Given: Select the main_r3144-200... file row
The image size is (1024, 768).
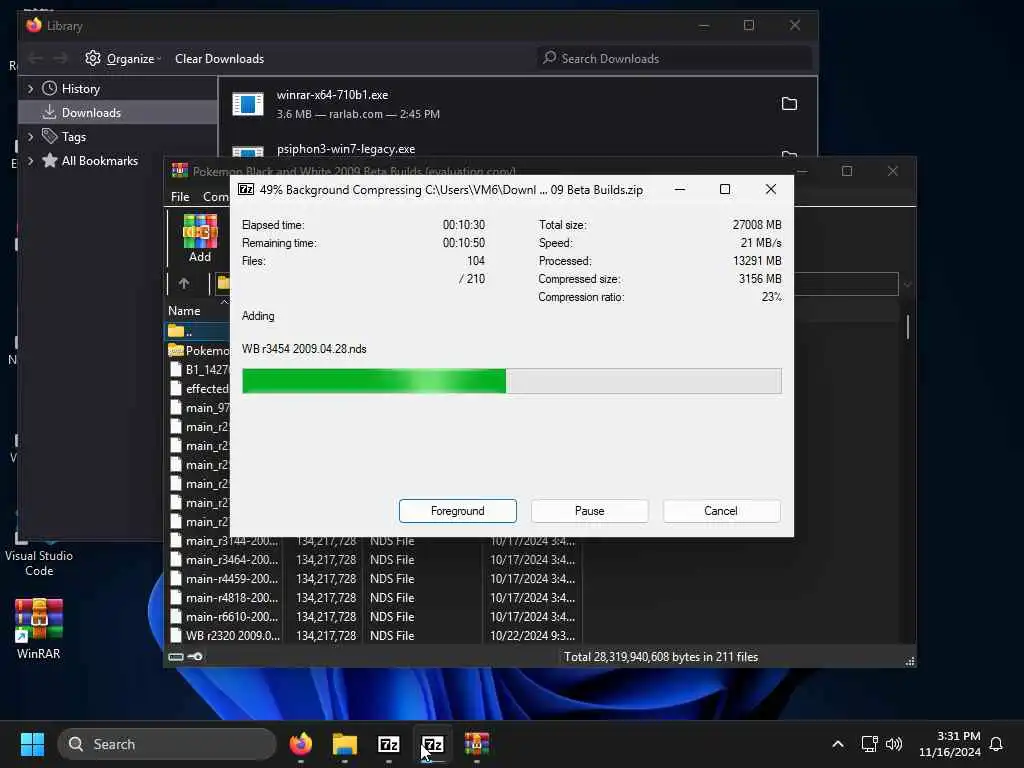Looking at the screenshot, I should pyautogui.click(x=372, y=541).
